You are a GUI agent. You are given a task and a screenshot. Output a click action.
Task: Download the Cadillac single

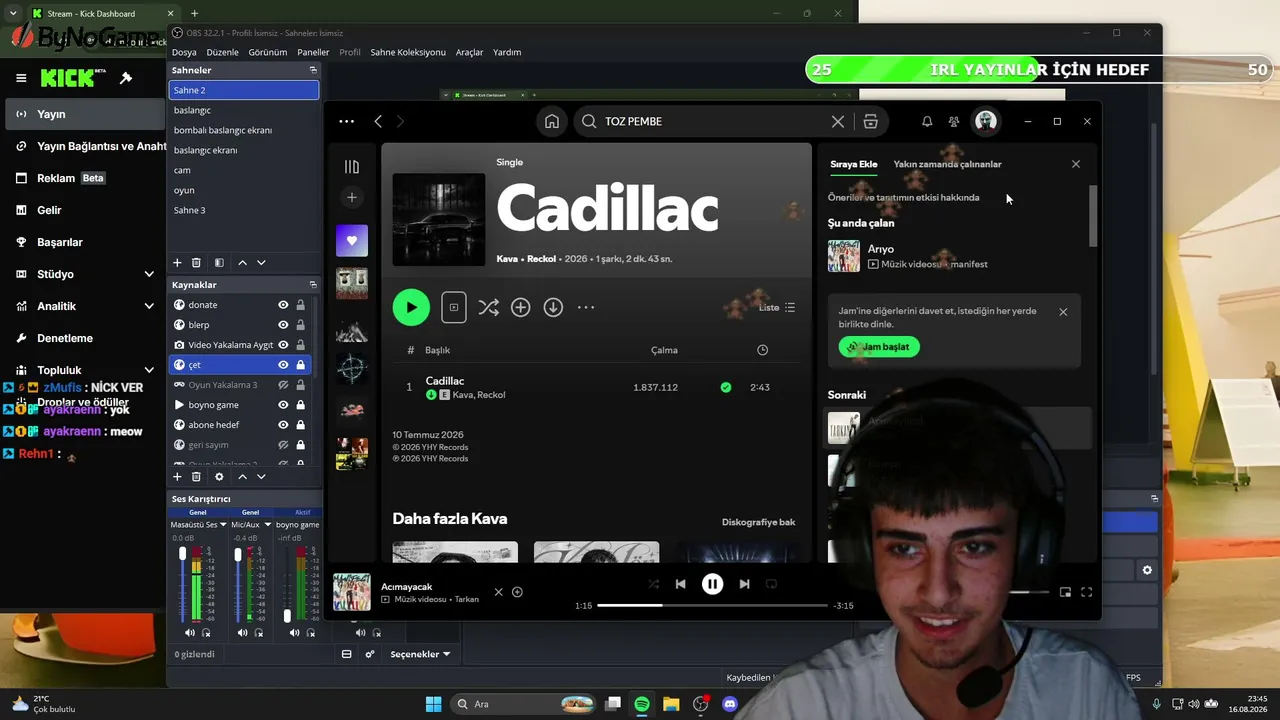tap(553, 307)
